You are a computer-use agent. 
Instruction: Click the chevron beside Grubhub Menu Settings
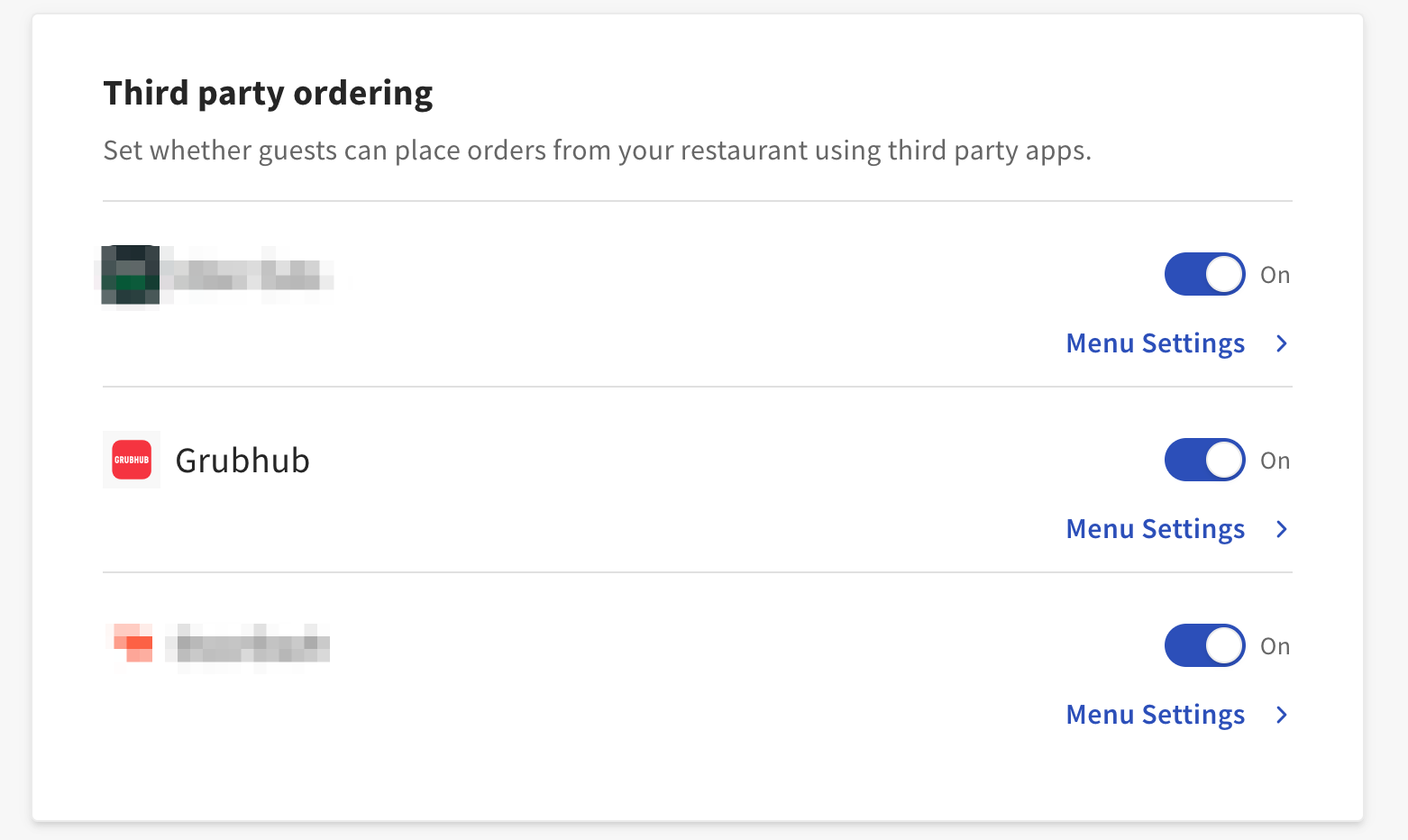click(x=1282, y=529)
